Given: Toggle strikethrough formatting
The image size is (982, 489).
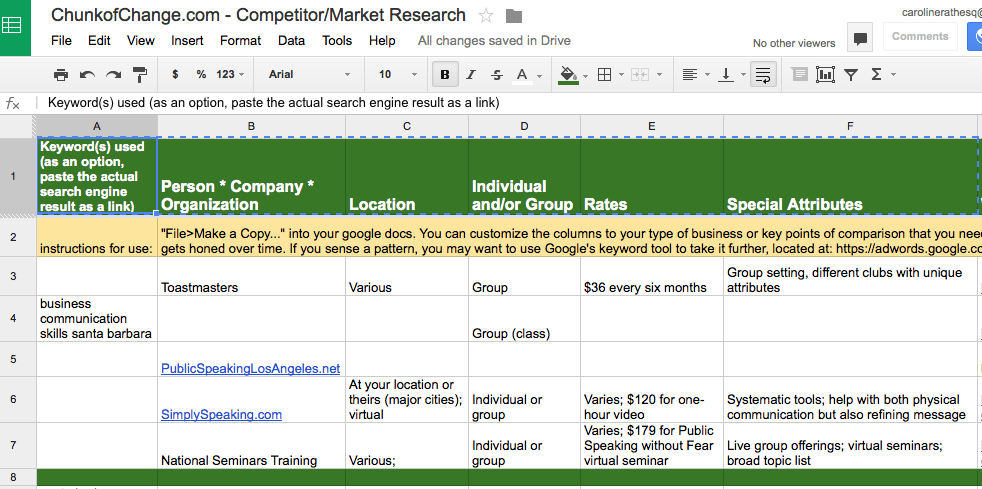Looking at the screenshot, I should pyautogui.click(x=497, y=75).
